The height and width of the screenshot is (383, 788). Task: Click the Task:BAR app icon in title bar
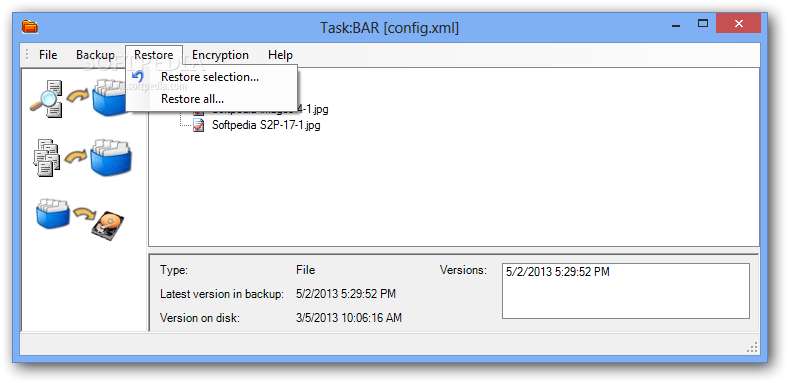pyautogui.click(x=30, y=27)
